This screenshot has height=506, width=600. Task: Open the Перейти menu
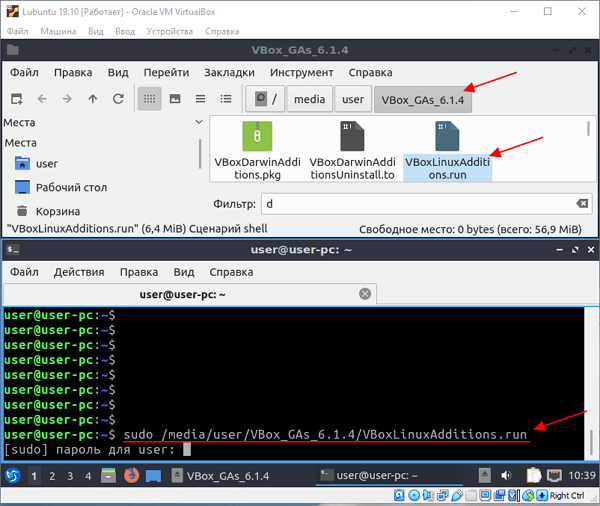166,72
